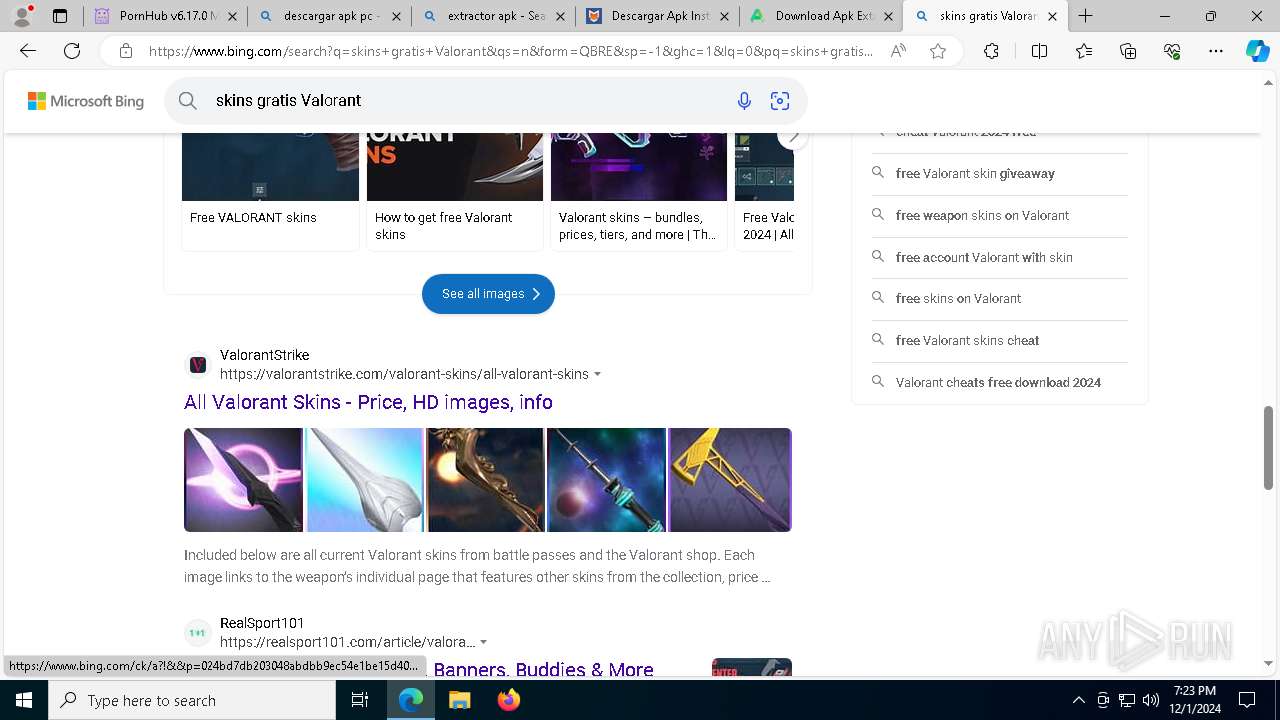Switch to extractor apk search tab
Screen dimensions: 1280x720
pyautogui.click(x=494, y=16)
